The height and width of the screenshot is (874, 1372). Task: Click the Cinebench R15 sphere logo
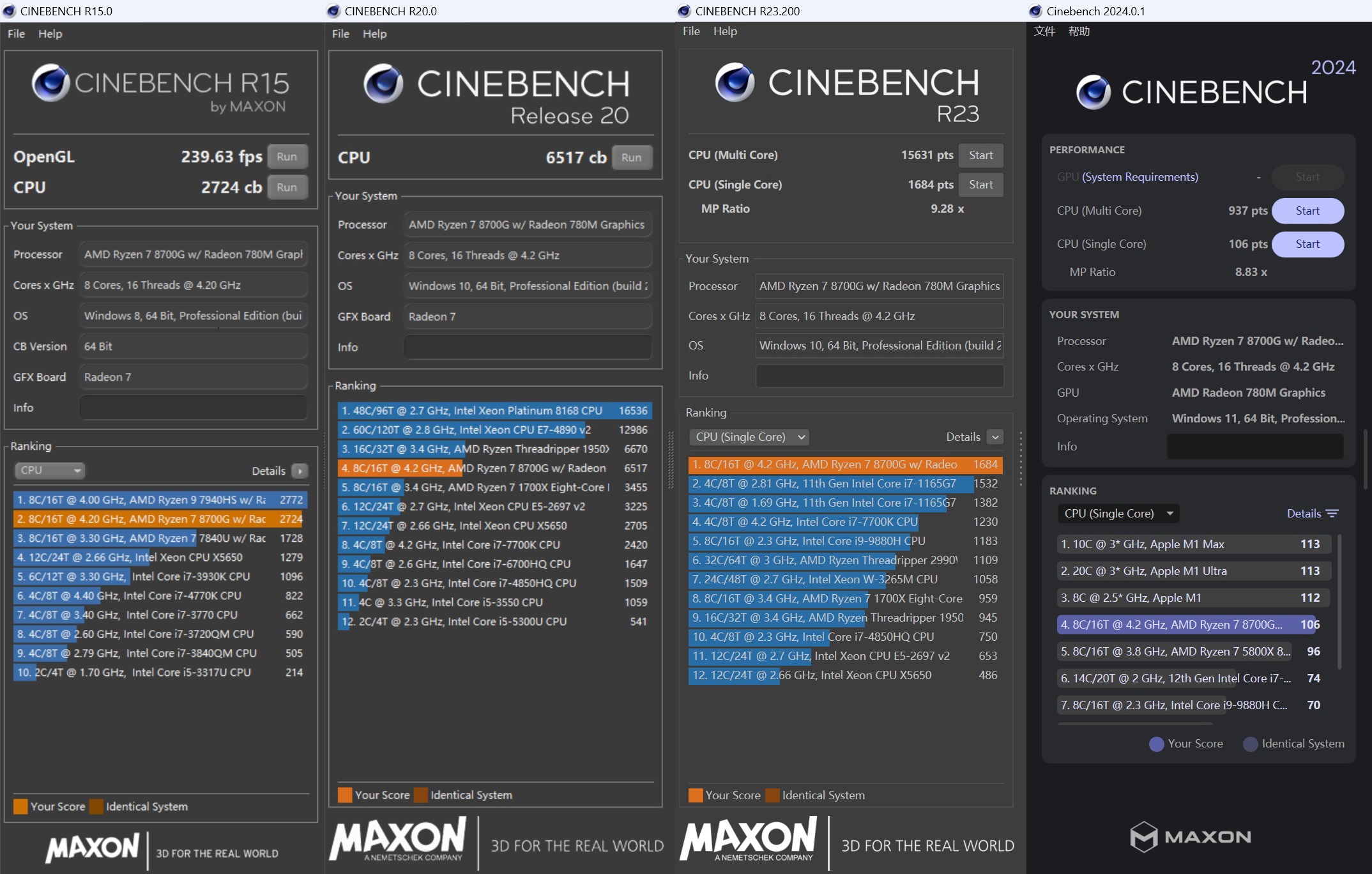pyautogui.click(x=50, y=83)
